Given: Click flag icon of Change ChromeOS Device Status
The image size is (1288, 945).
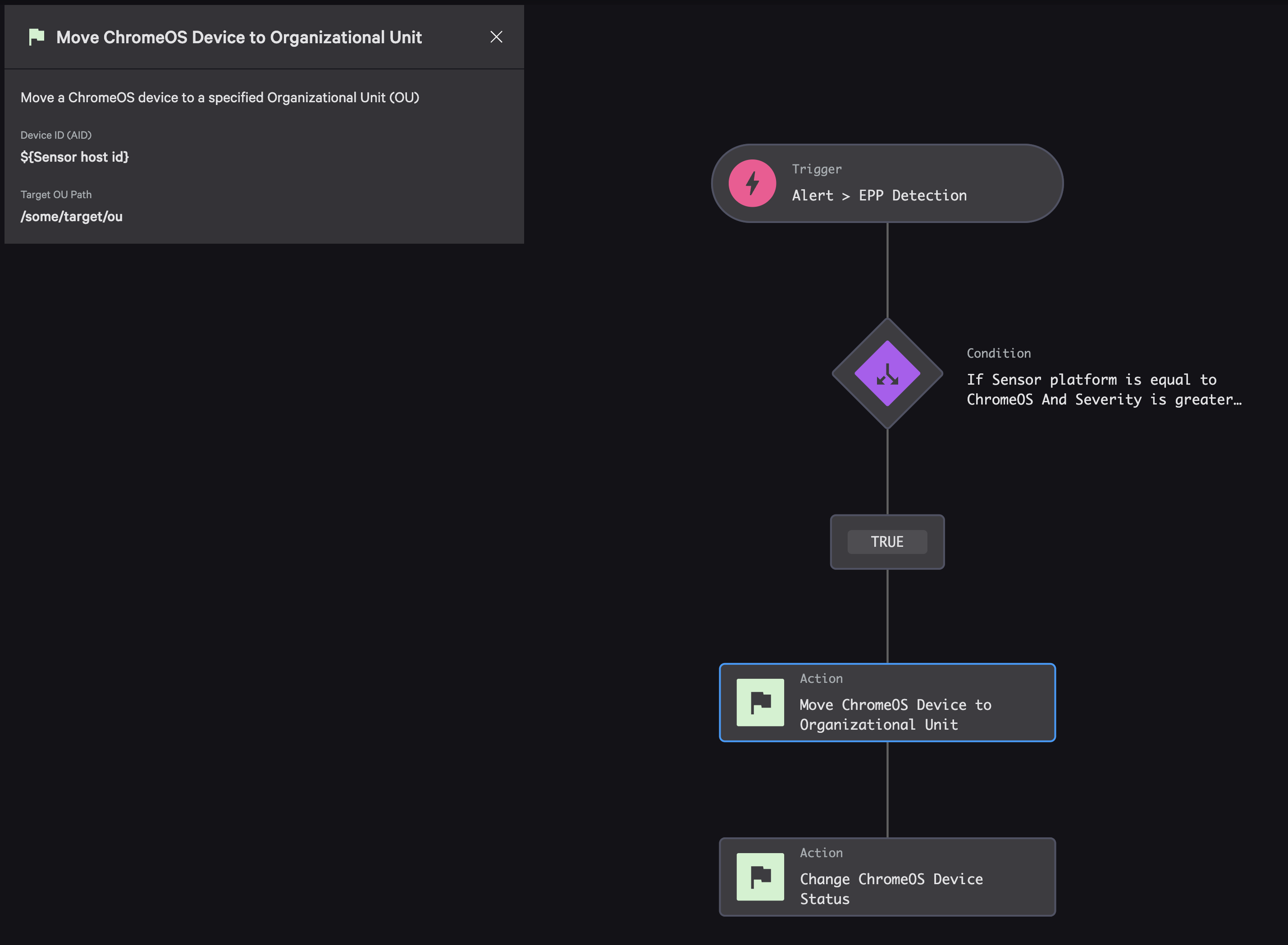Looking at the screenshot, I should tap(760, 877).
